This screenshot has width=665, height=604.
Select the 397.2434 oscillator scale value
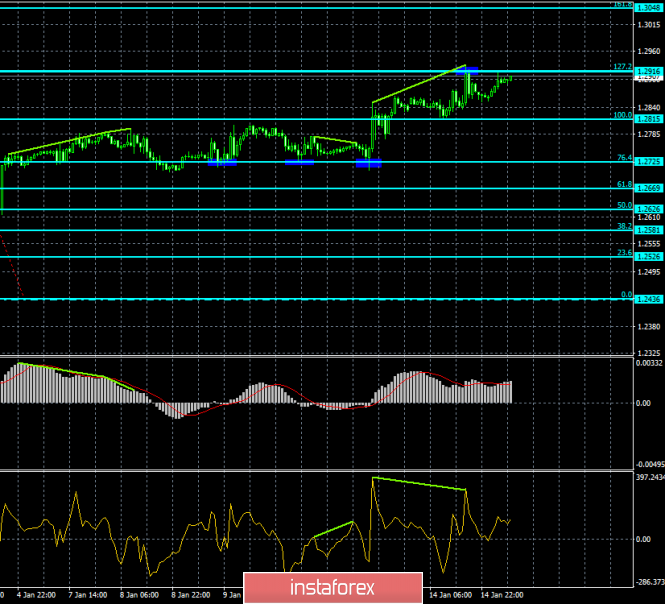click(647, 478)
